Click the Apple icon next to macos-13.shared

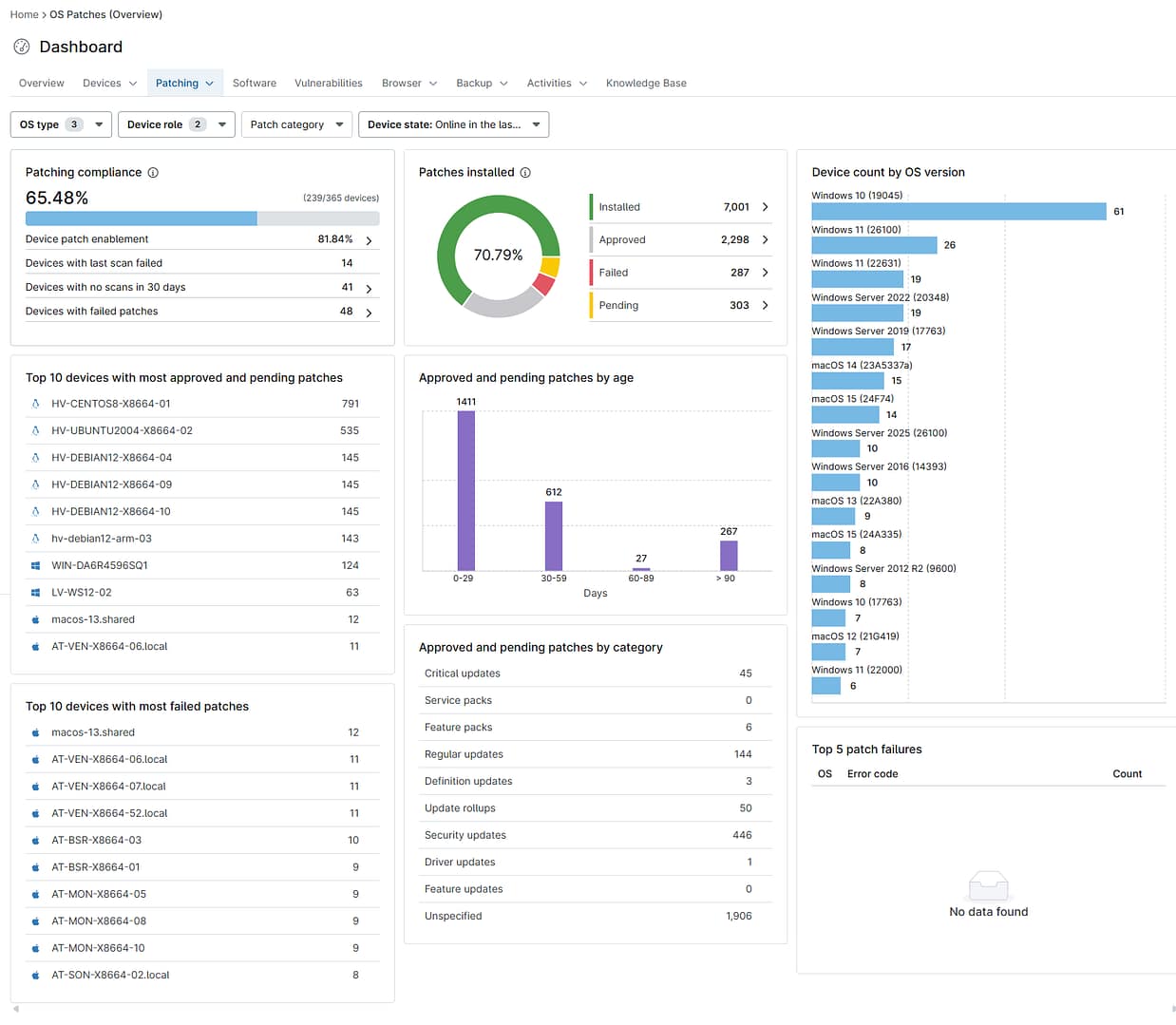click(35, 618)
